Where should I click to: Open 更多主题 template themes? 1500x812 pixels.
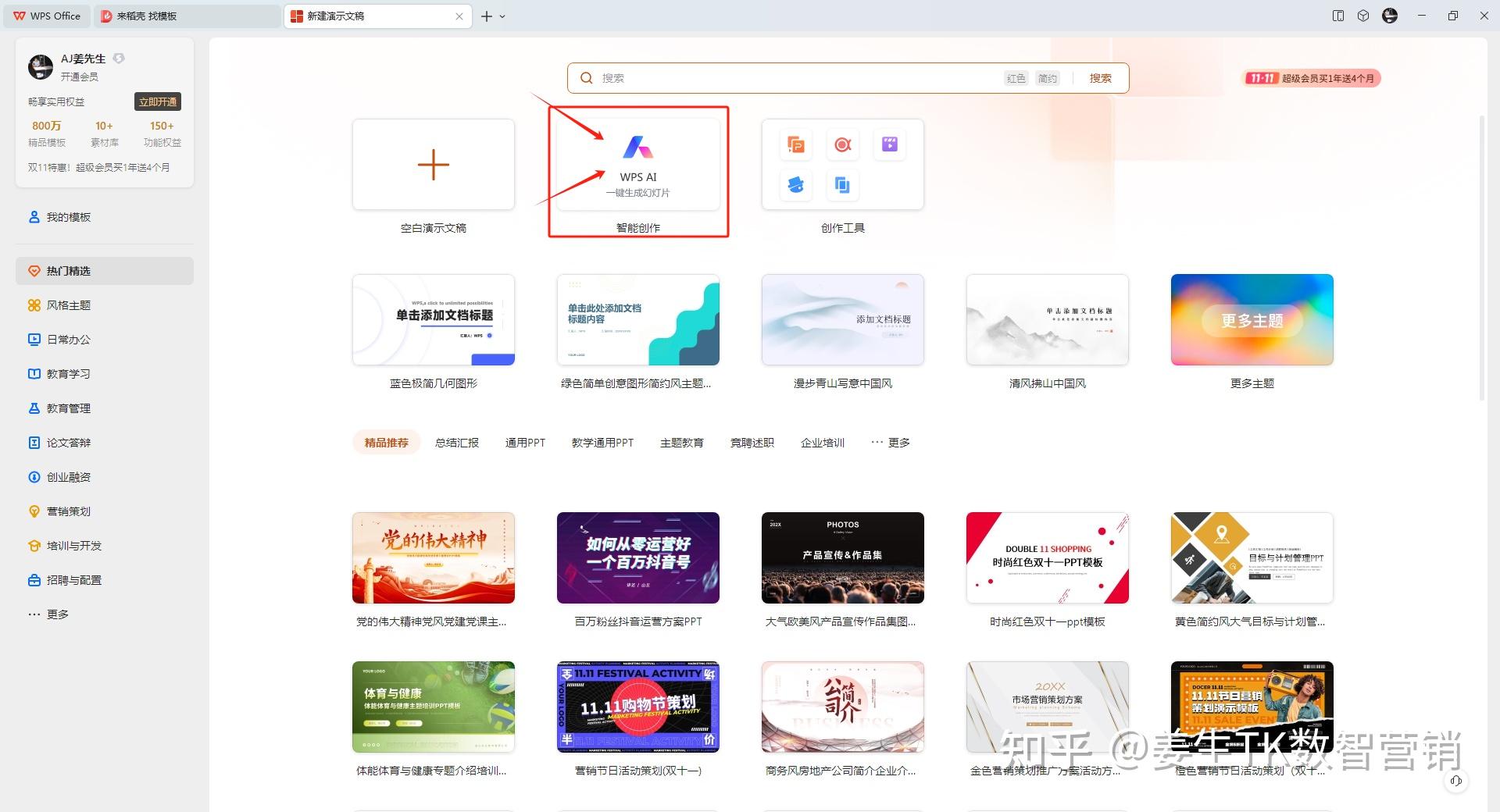click(x=1251, y=319)
